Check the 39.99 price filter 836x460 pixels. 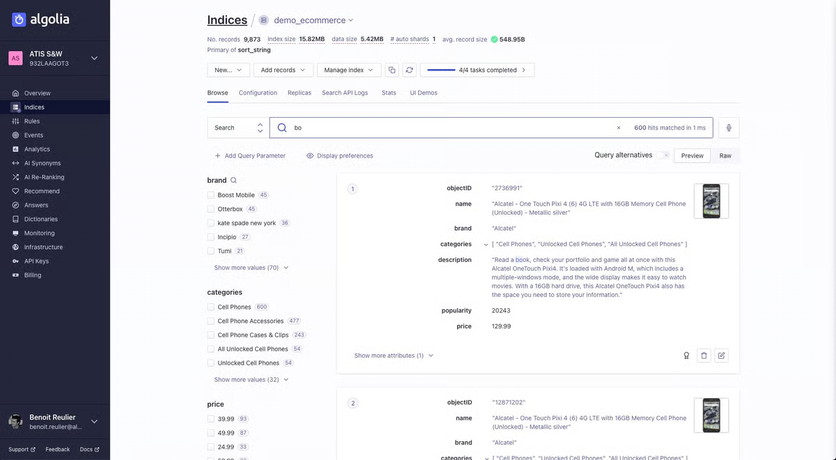[211, 419]
